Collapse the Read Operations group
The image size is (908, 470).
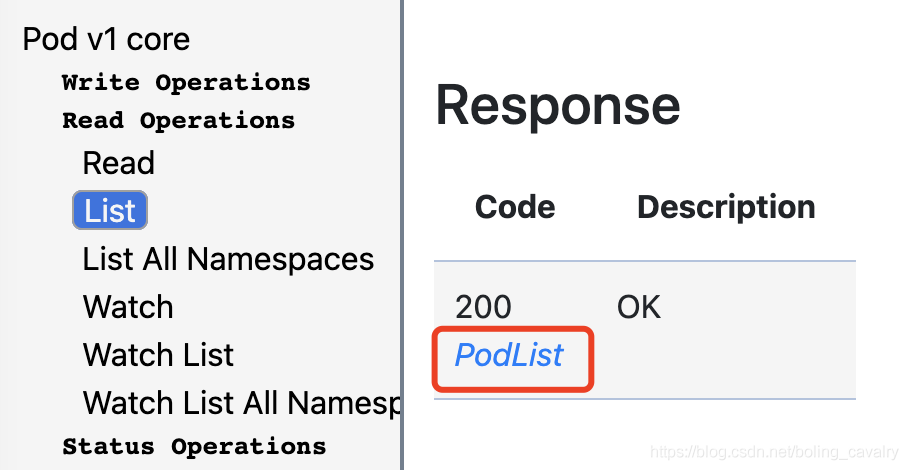tap(178, 120)
